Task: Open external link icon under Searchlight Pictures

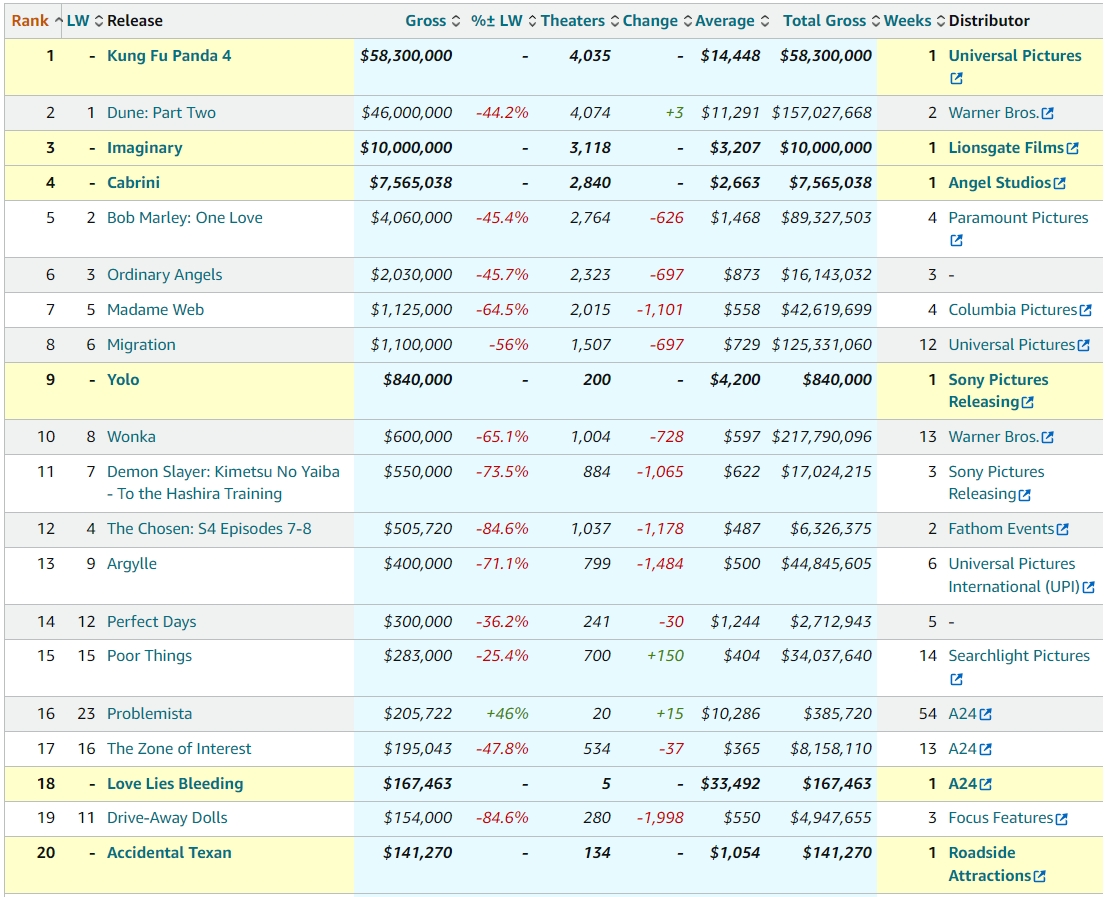Action: click(956, 679)
